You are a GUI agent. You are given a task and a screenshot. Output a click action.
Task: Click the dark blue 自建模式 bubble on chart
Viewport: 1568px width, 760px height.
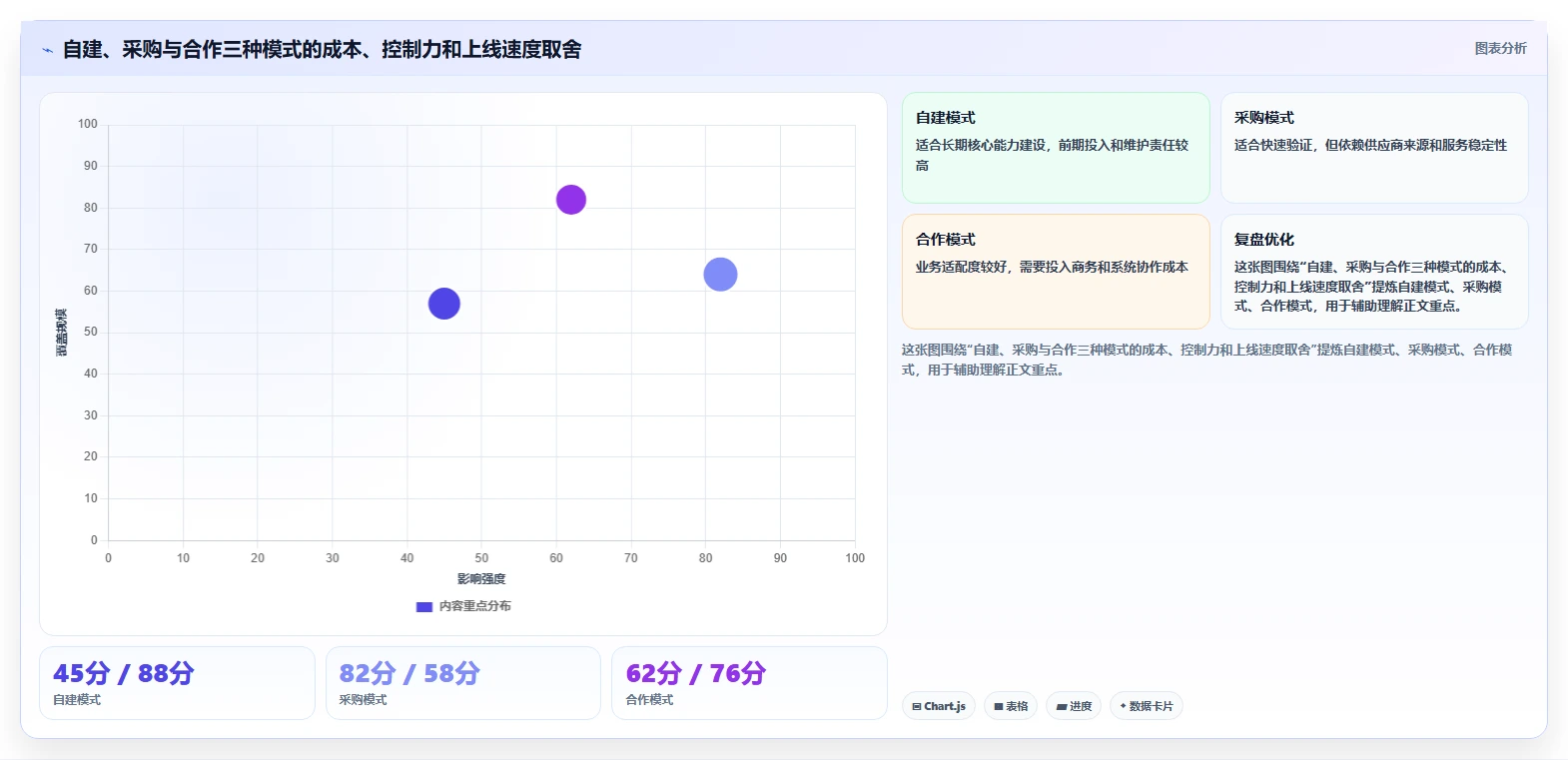(444, 304)
